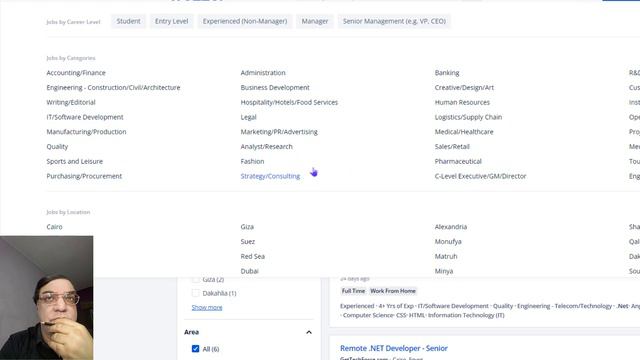Open Sports and Leisure category
The image size is (640, 360).
tap(75, 161)
